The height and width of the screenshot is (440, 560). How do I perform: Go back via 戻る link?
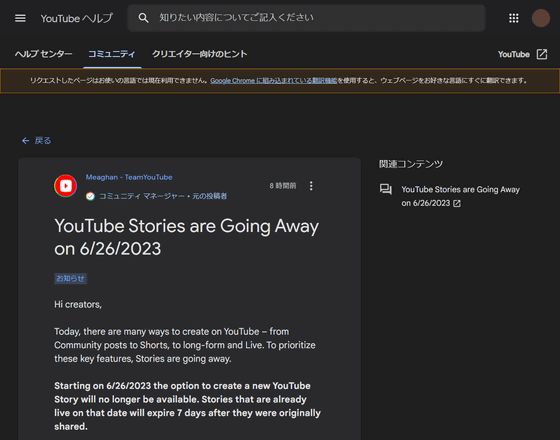(x=43, y=141)
